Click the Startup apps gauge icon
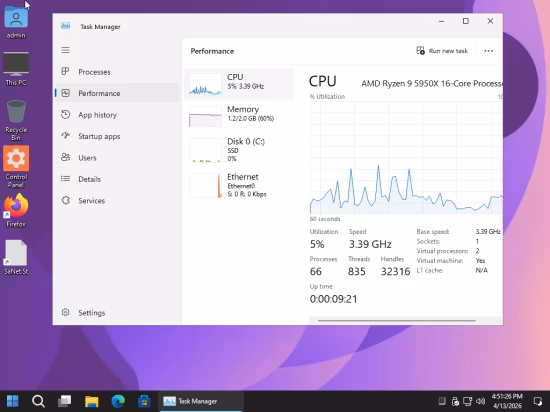Image resolution: width=550 pixels, height=412 pixels. point(65,136)
